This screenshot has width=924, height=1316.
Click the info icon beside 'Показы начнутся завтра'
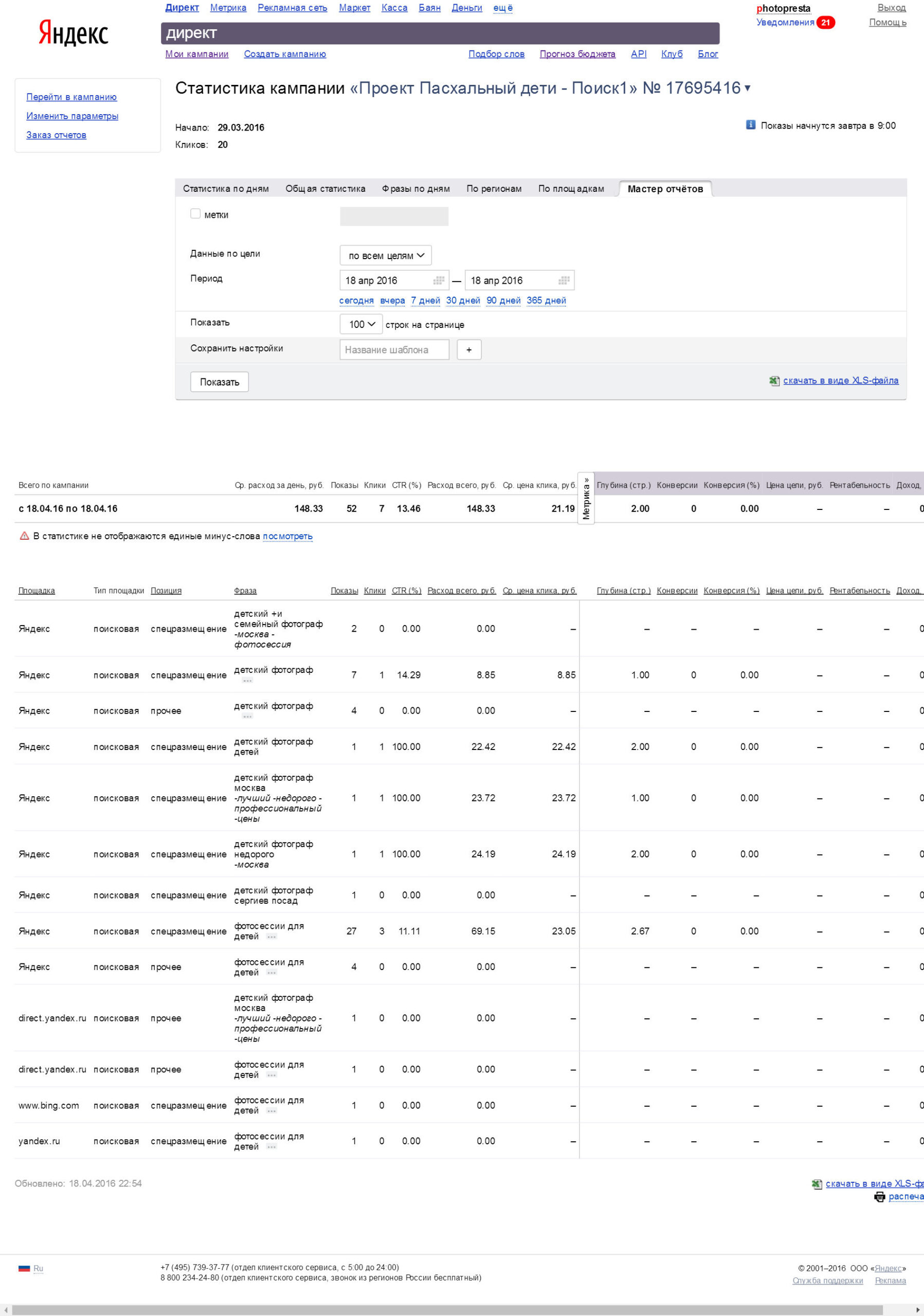[x=750, y=124]
